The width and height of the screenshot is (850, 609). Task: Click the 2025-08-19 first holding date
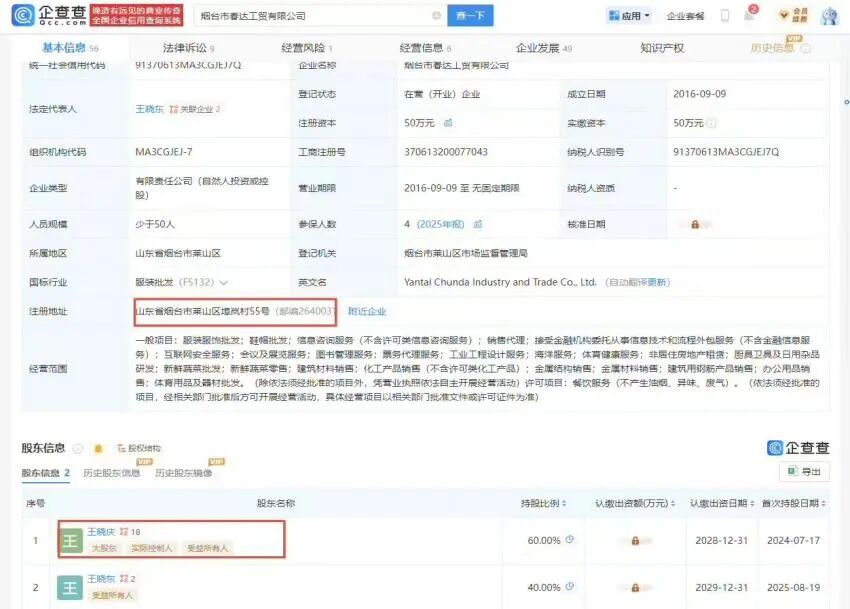point(794,587)
